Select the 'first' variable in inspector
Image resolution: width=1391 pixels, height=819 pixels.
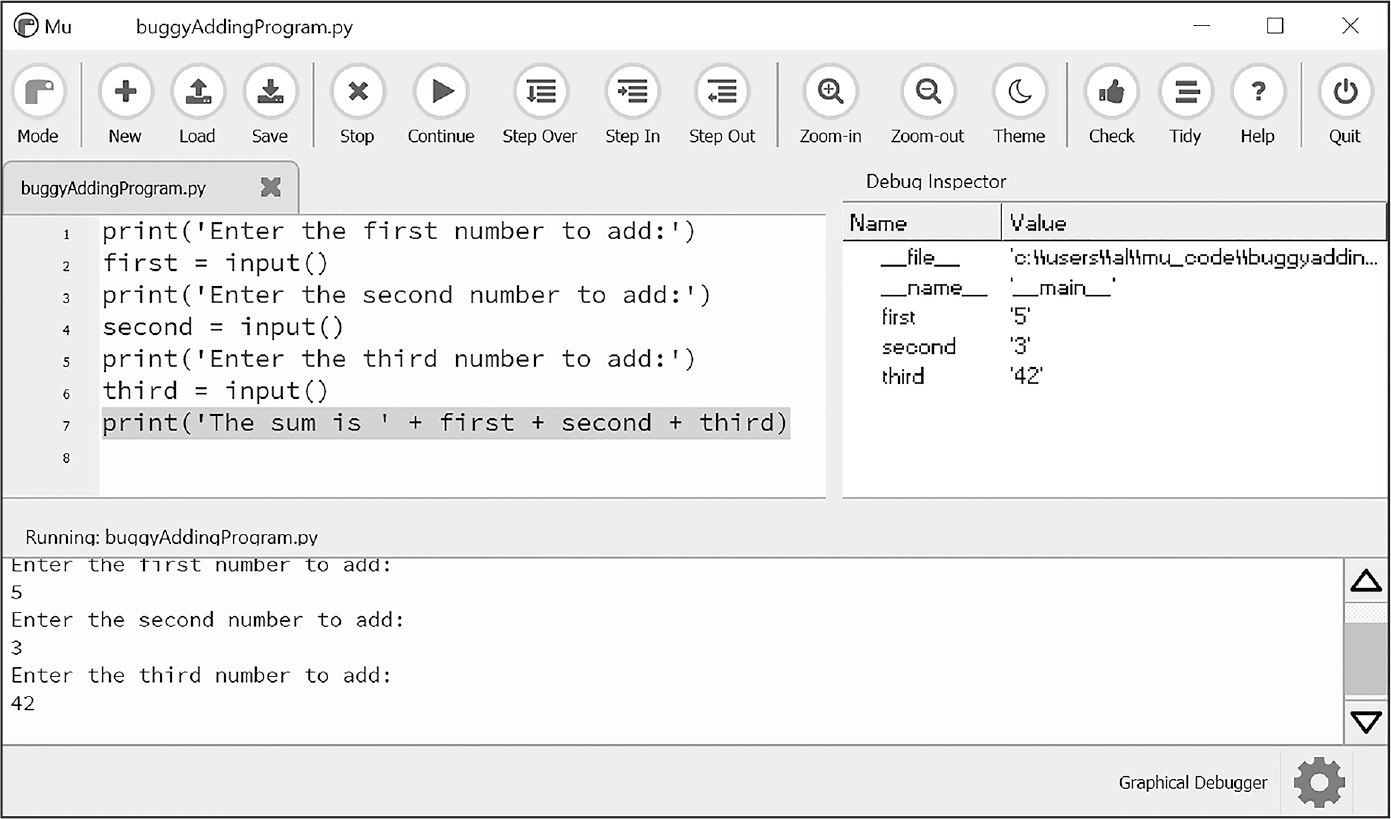[x=898, y=317]
